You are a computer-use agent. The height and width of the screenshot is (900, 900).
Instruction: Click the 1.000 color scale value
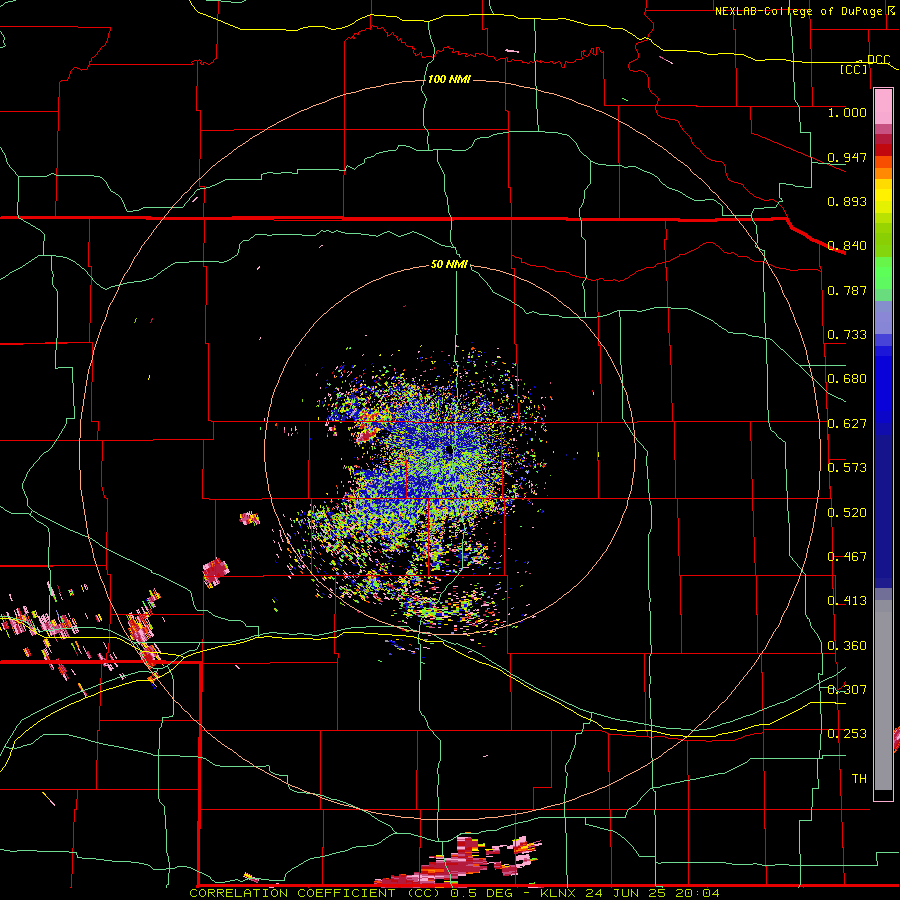click(x=847, y=112)
